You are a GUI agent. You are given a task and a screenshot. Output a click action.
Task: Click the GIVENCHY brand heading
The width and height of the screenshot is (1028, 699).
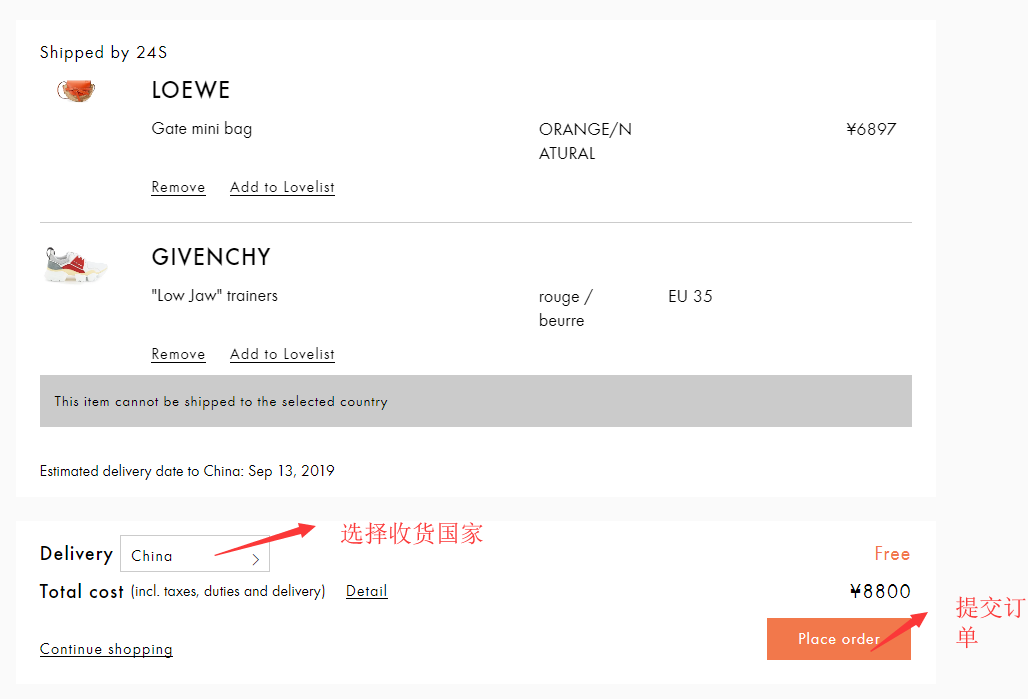click(211, 257)
